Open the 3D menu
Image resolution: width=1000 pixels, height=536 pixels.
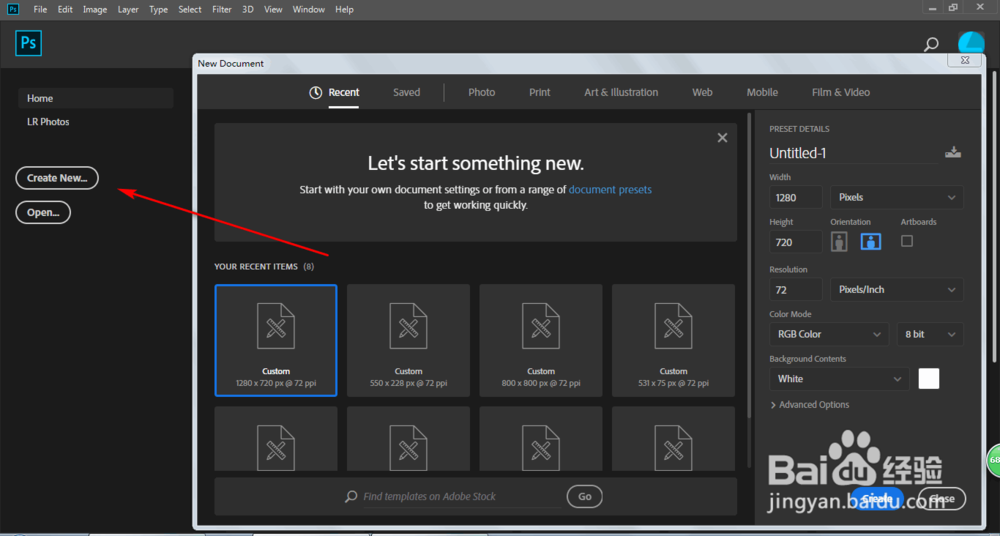[248, 10]
